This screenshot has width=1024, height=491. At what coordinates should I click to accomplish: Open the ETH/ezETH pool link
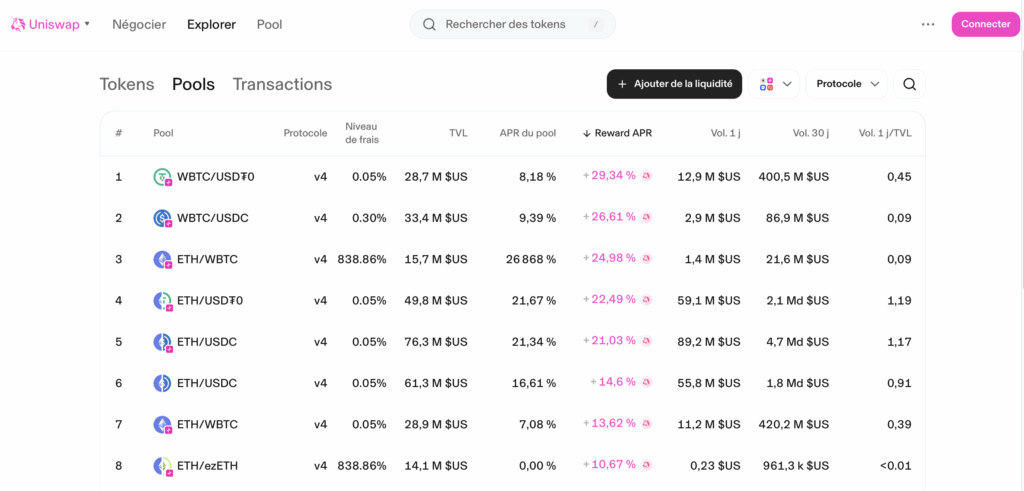(208, 466)
